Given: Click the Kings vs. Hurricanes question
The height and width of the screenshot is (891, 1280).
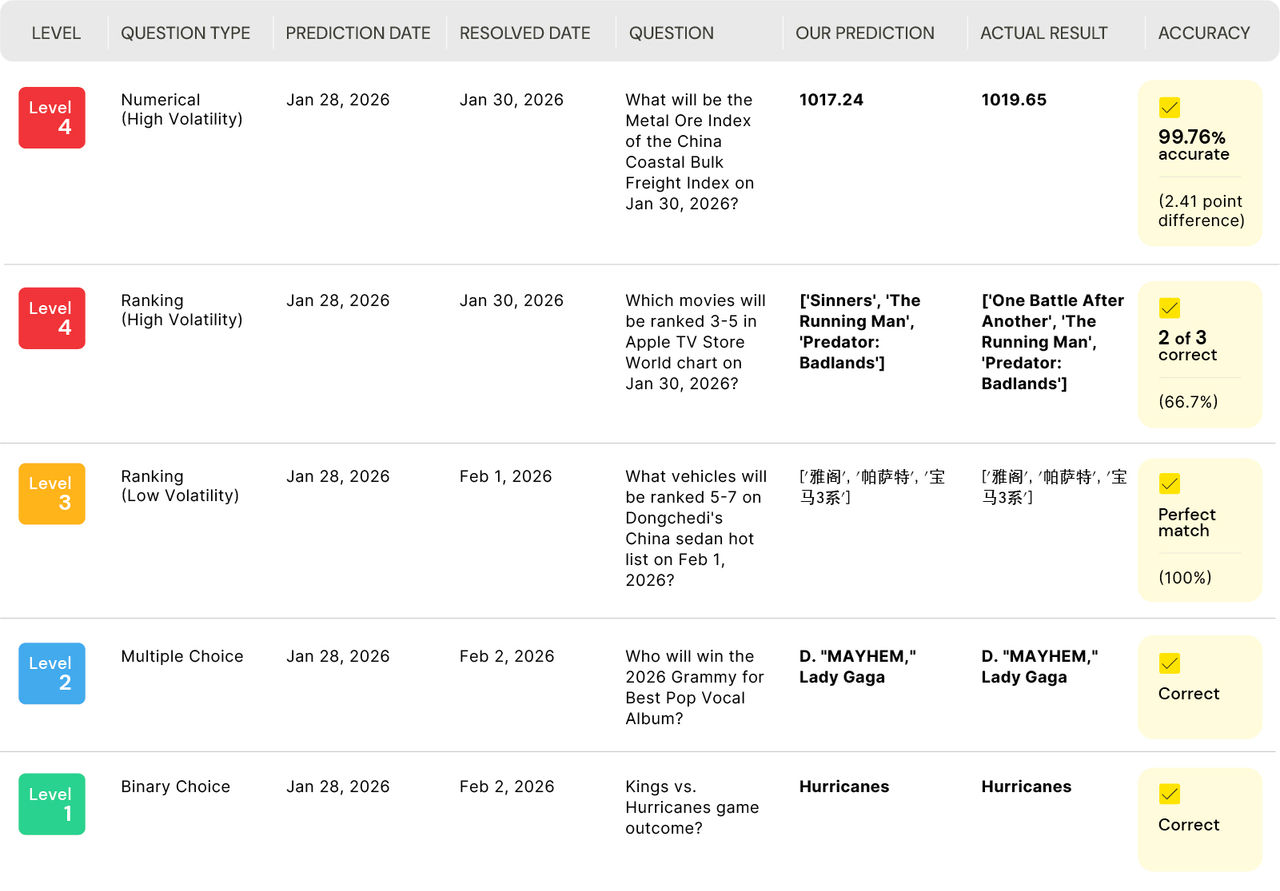Looking at the screenshot, I should click(x=692, y=807).
